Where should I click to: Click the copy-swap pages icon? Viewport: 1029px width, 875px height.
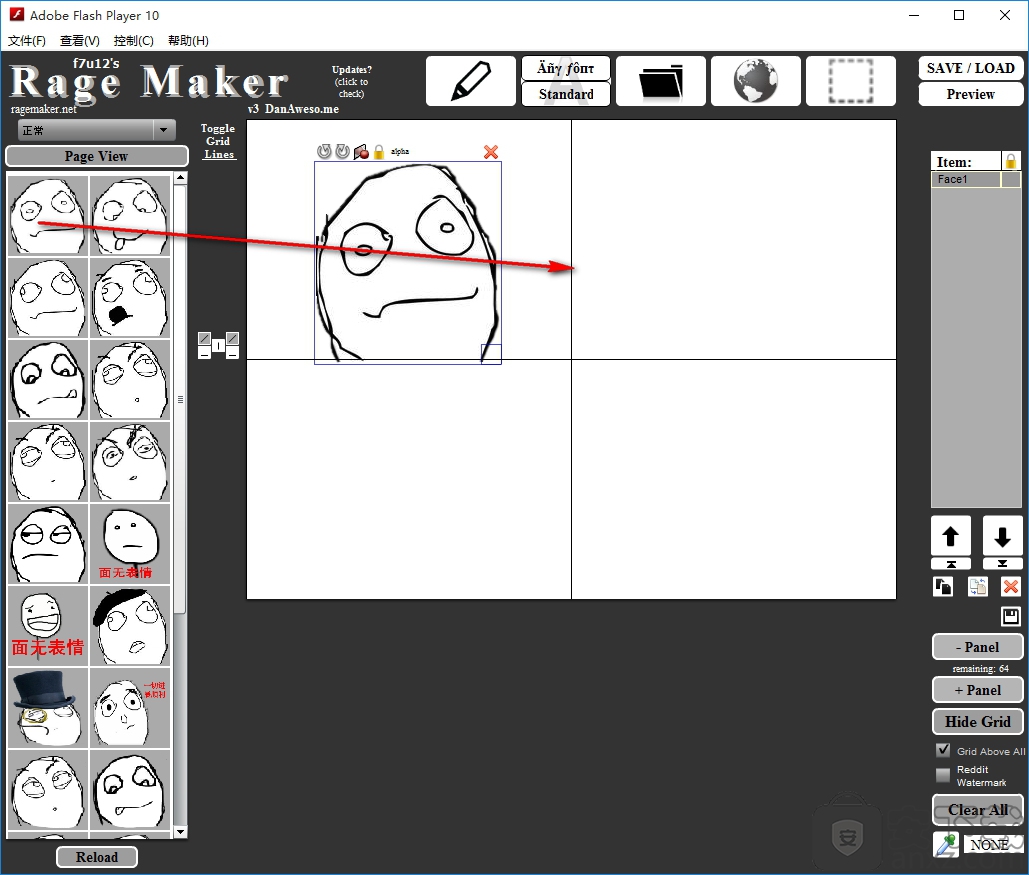[x=978, y=586]
